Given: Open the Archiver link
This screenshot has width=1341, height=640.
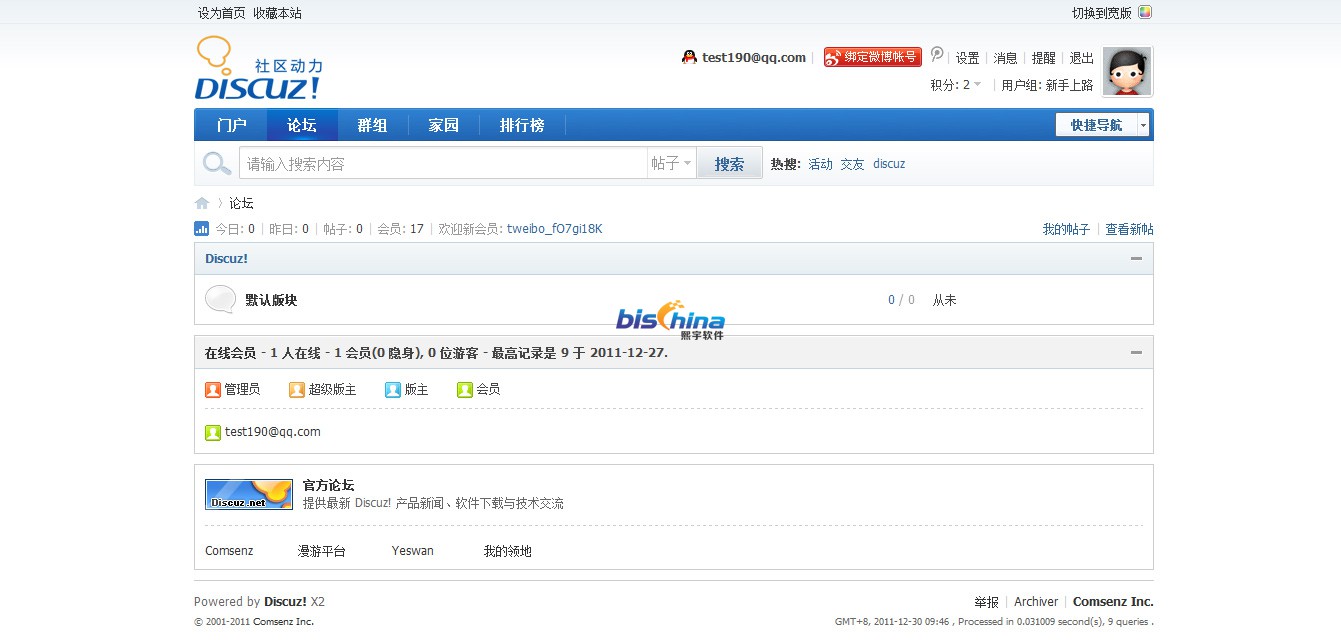Looking at the screenshot, I should tap(1036, 602).
